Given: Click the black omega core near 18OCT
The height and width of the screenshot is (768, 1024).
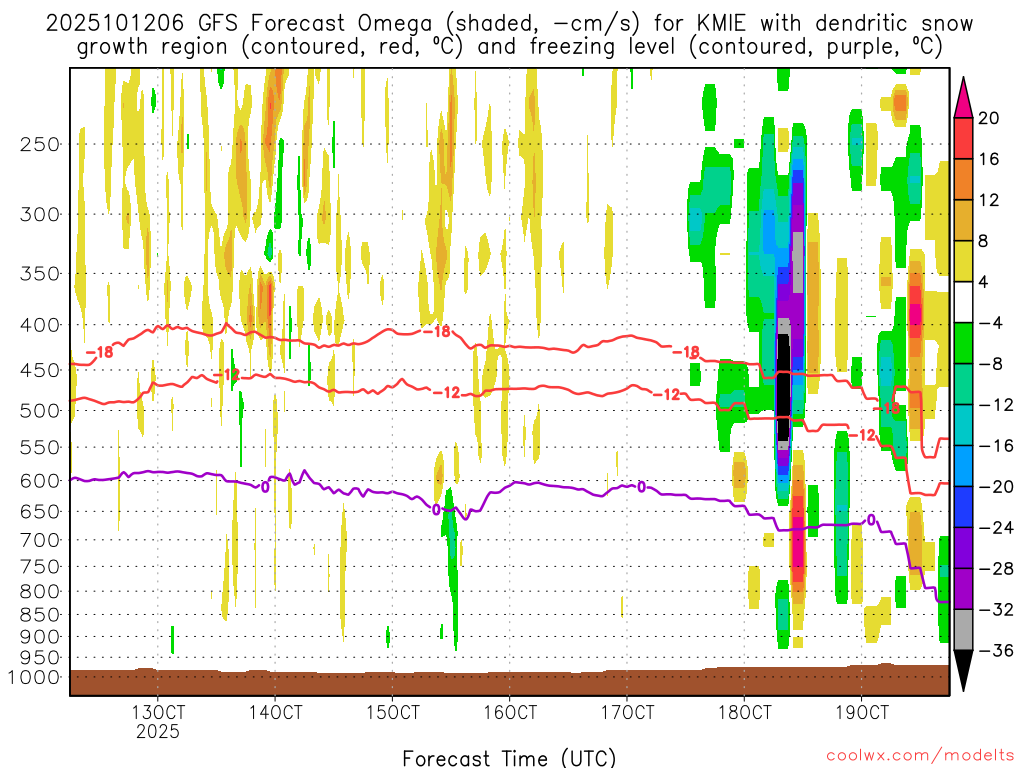Looking at the screenshot, I should click(x=783, y=390).
